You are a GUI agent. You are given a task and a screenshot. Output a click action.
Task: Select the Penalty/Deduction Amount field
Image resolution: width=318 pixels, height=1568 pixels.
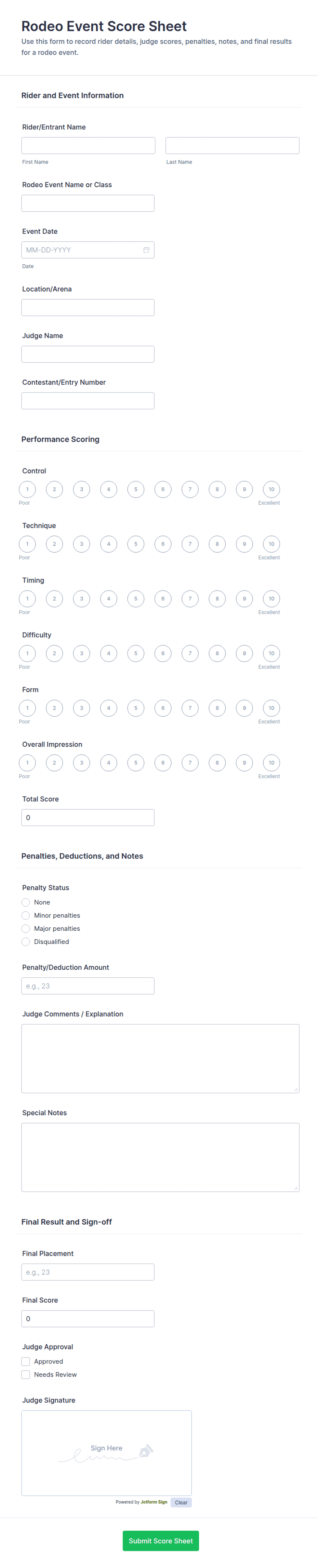pos(88,986)
